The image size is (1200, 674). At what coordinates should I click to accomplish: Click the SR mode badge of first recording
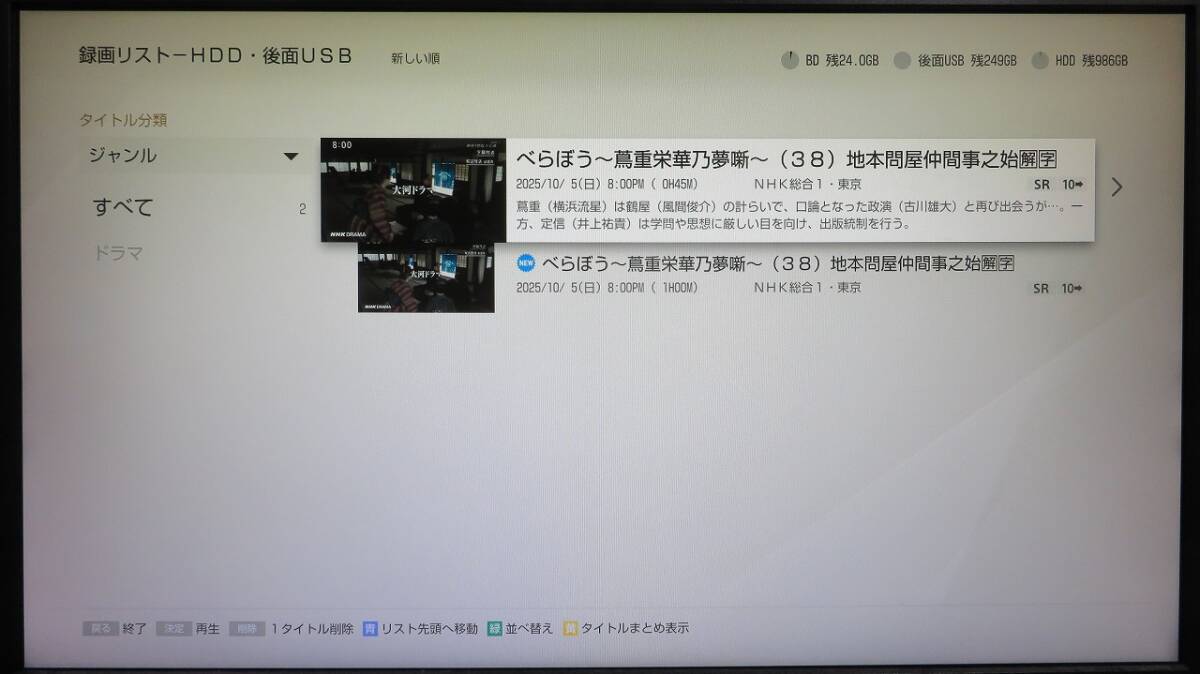pos(1041,185)
